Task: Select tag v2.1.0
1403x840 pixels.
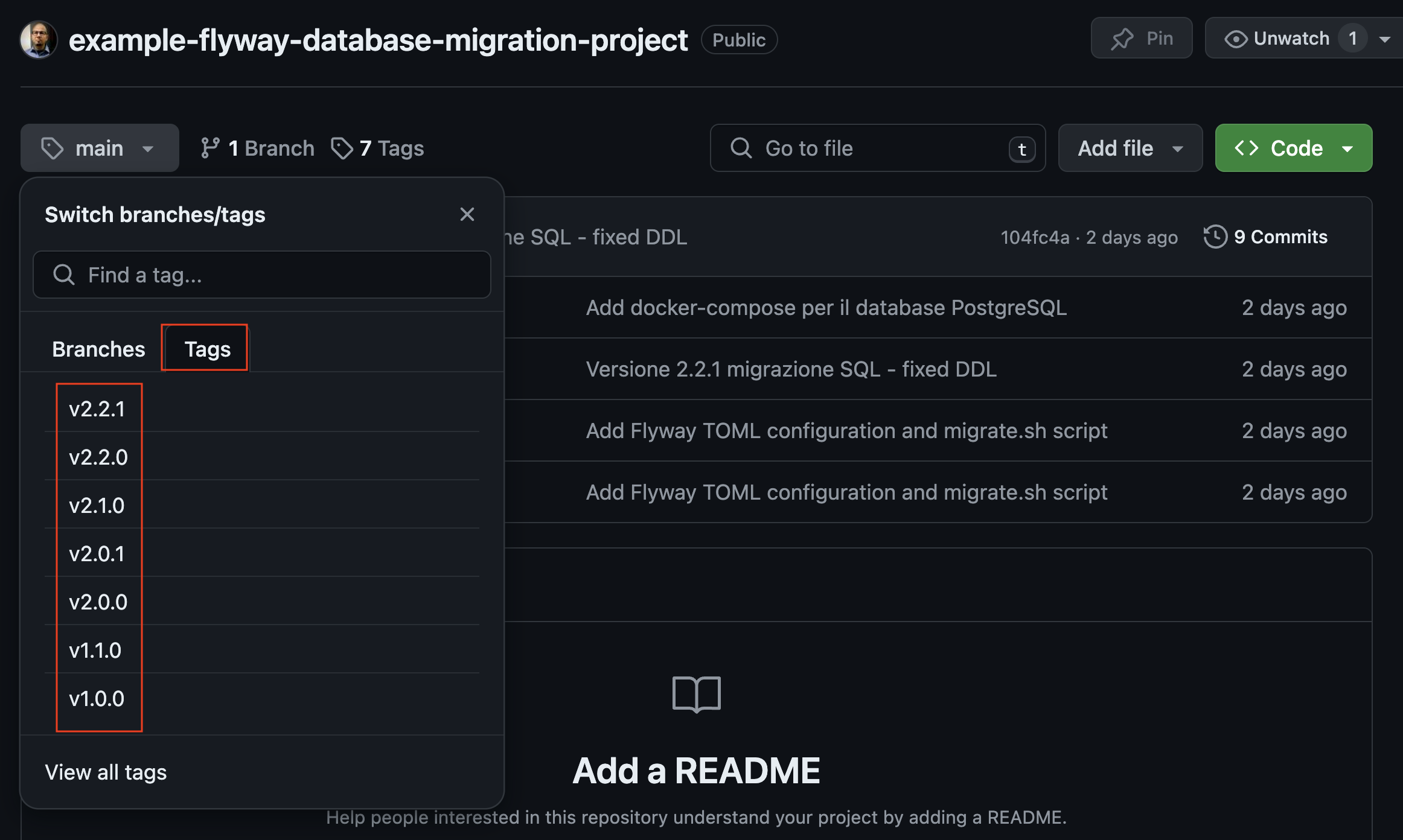Action: 261,504
